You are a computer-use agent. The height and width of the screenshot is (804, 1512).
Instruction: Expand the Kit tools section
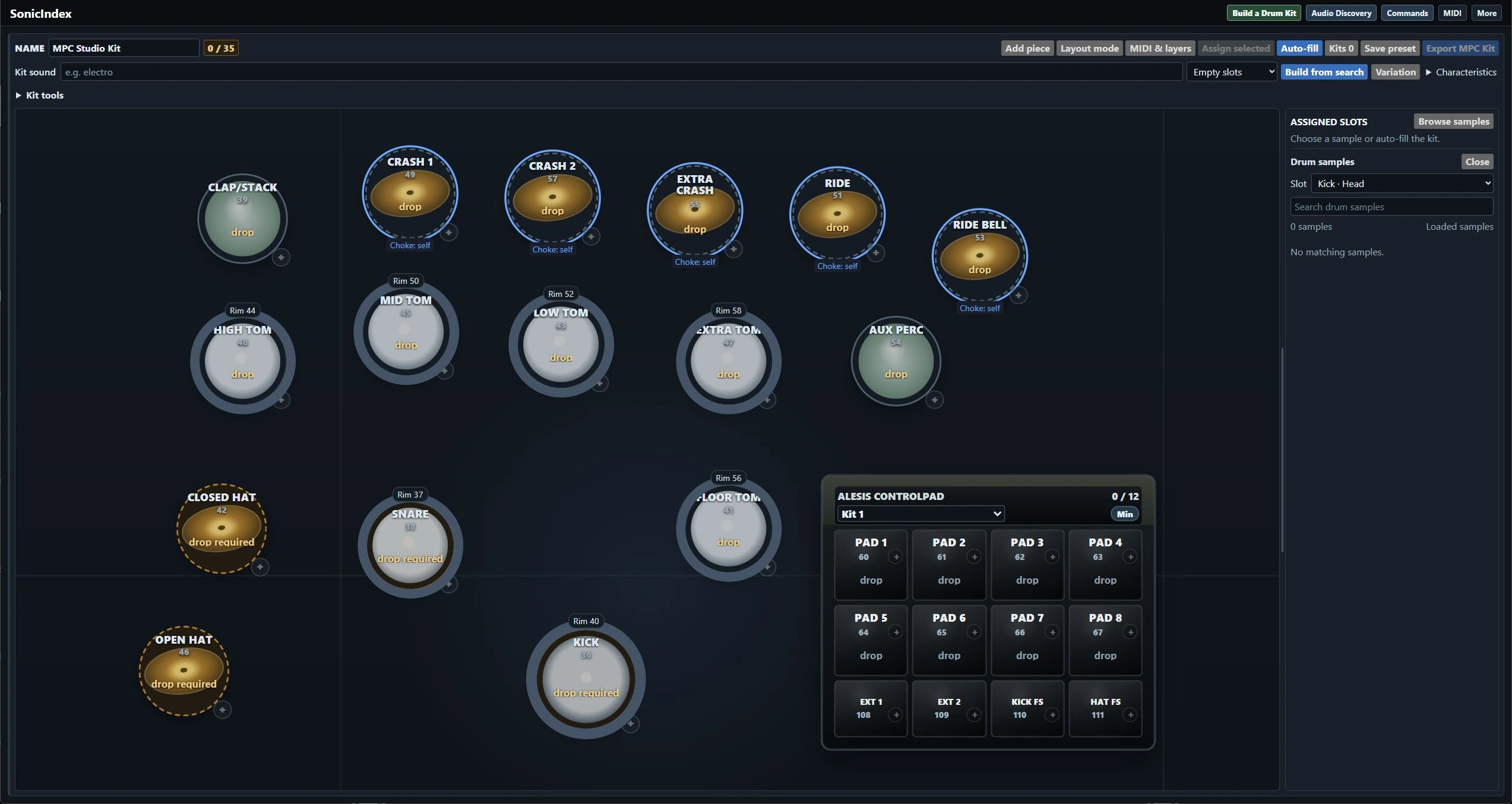pos(40,95)
